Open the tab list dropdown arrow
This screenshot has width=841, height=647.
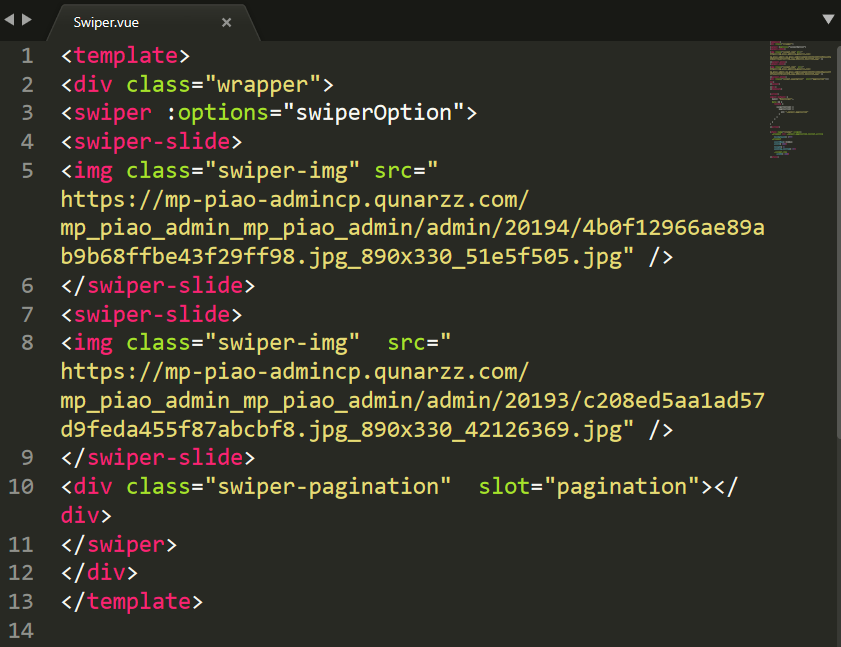tap(828, 19)
